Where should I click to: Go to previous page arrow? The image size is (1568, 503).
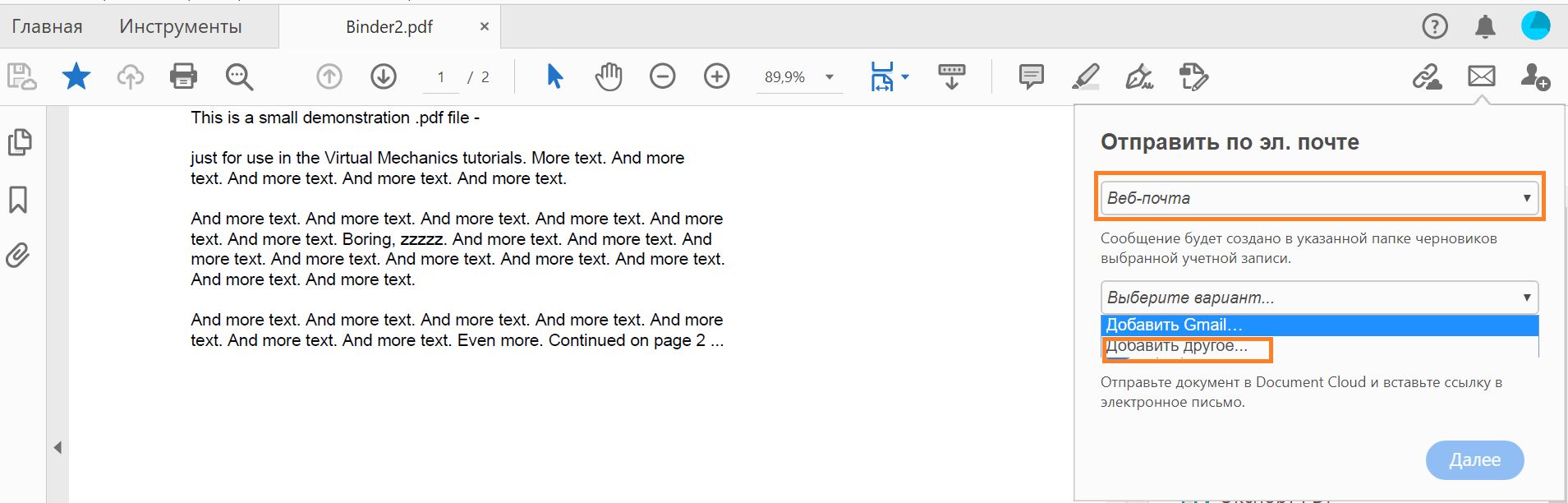coord(329,76)
